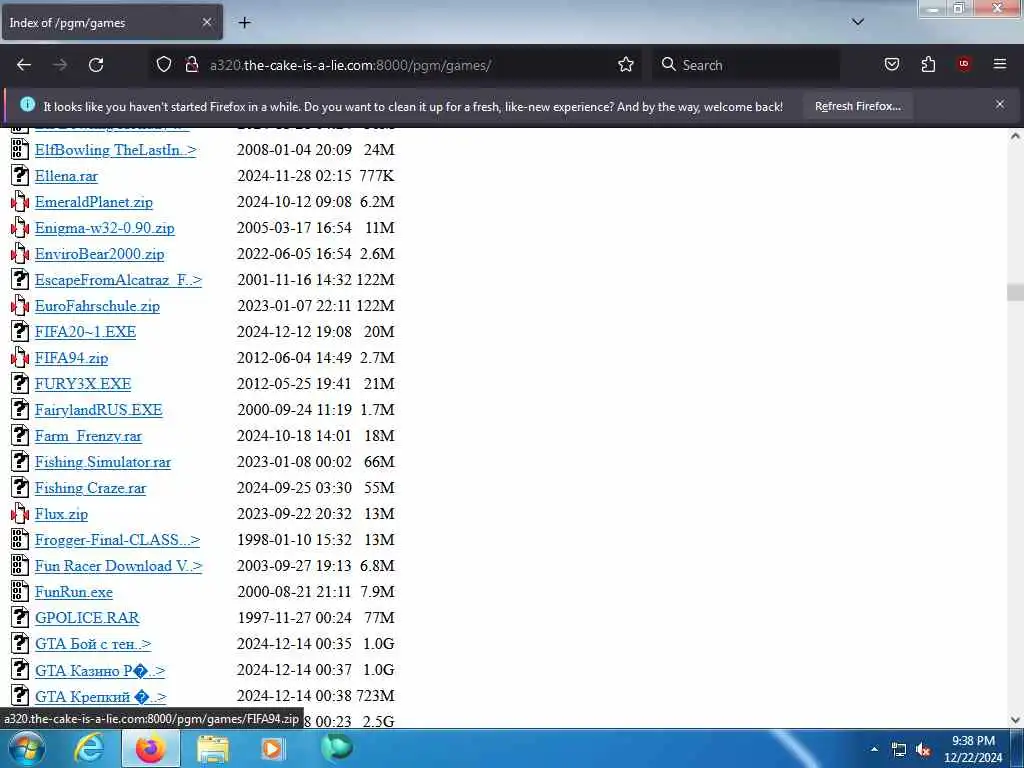Download EmeraldPlanet.zip
Screen dimensions: 1024x768
pos(93,202)
